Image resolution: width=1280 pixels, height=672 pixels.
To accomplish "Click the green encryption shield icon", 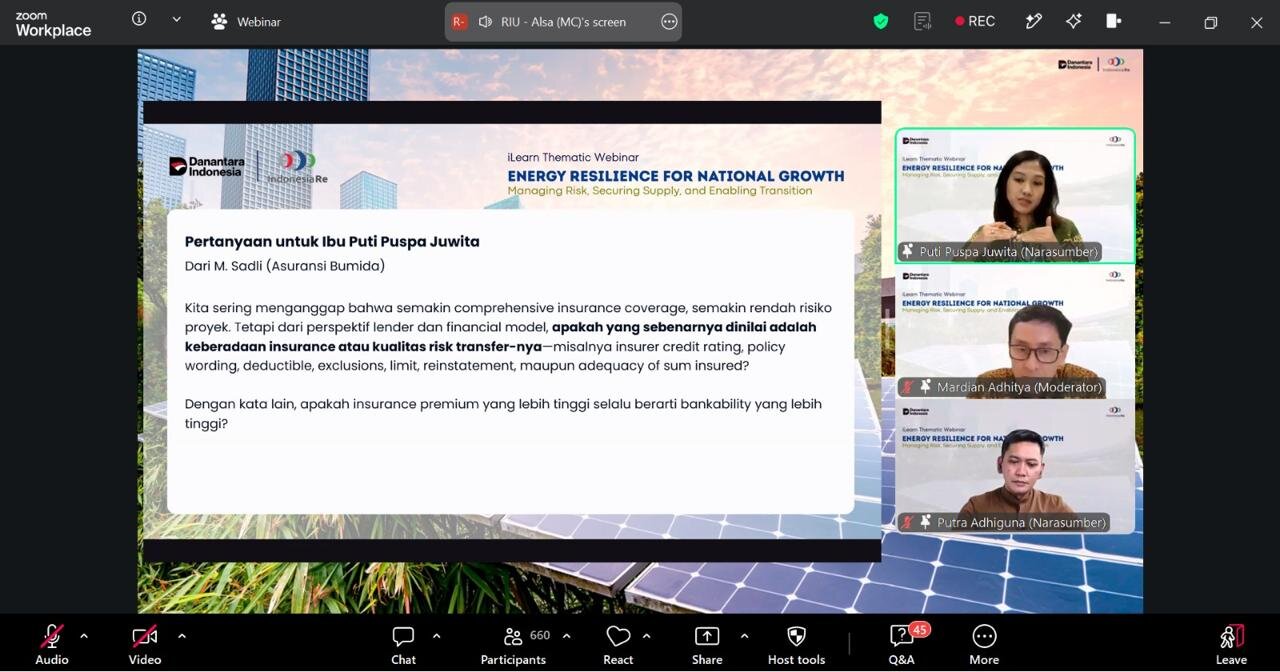I will pyautogui.click(x=881, y=21).
